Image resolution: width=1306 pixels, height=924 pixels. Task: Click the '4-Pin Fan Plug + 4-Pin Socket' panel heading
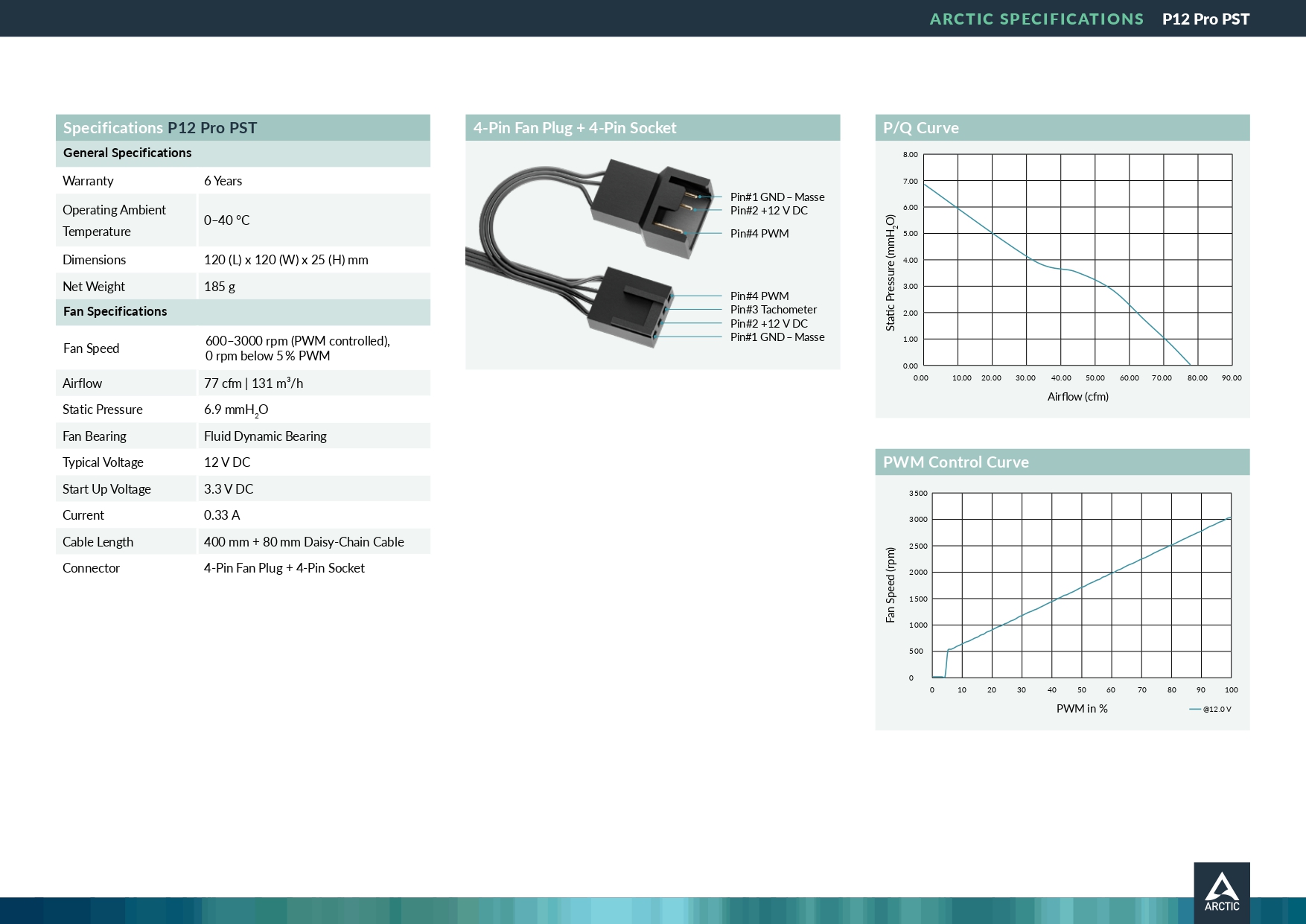[x=575, y=128]
